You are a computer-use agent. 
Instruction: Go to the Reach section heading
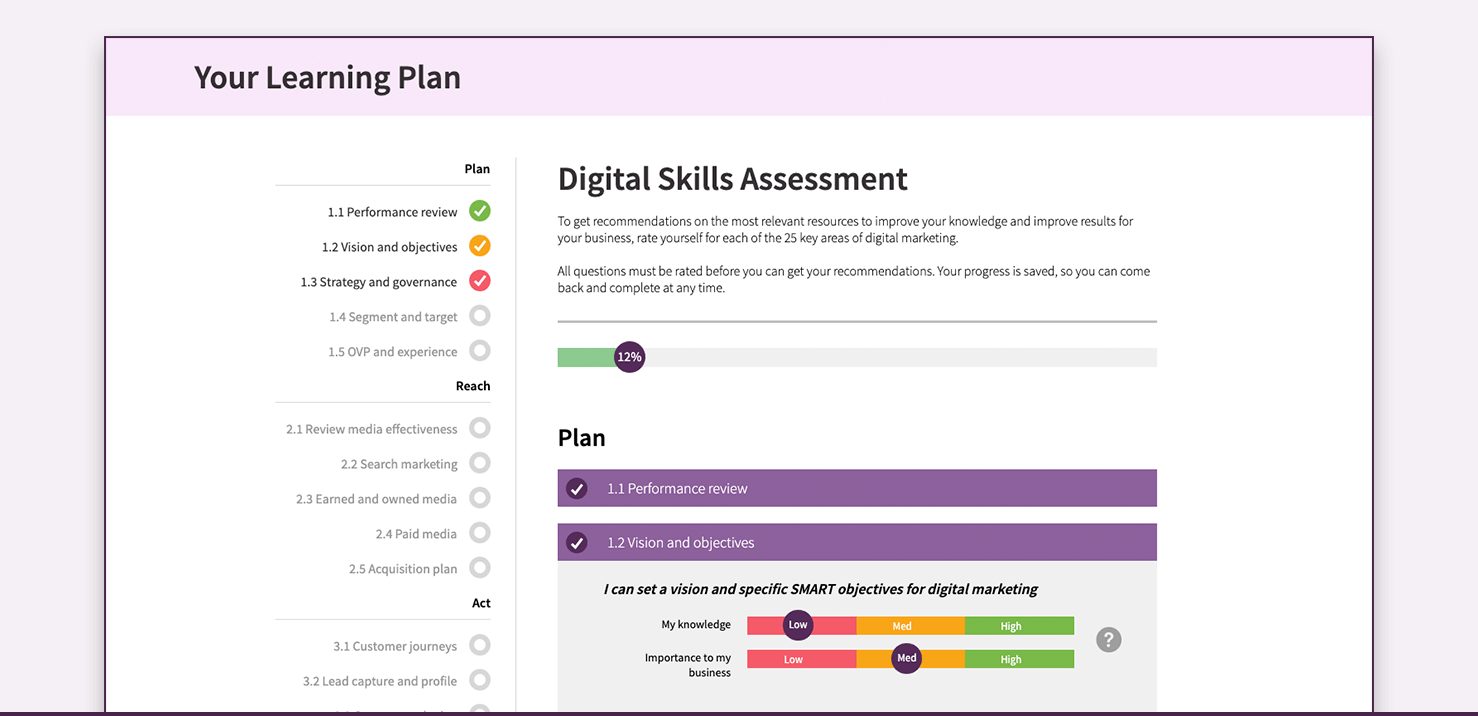pos(473,385)
